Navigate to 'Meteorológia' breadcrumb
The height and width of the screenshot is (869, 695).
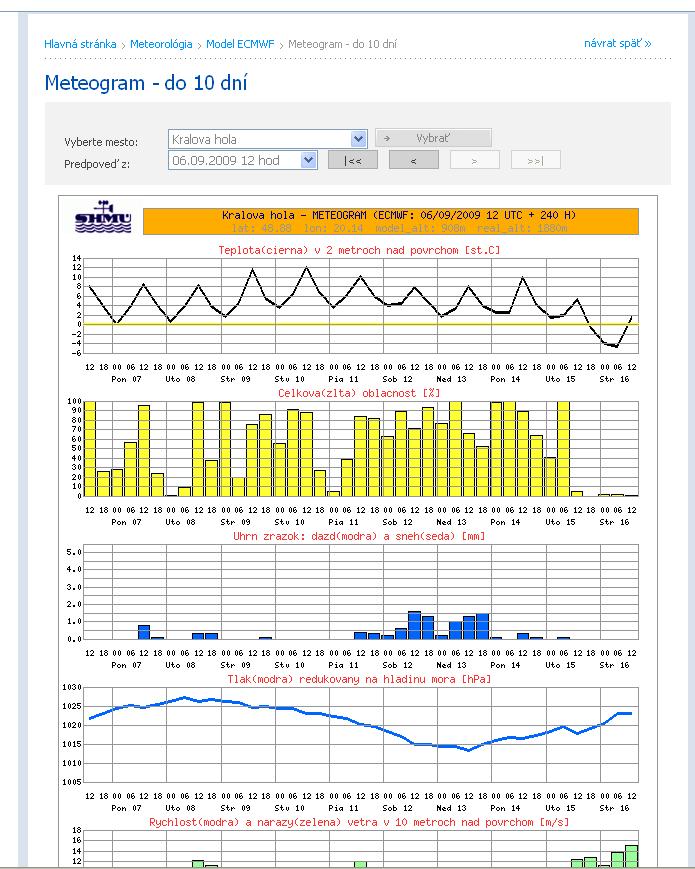point(162,44)
